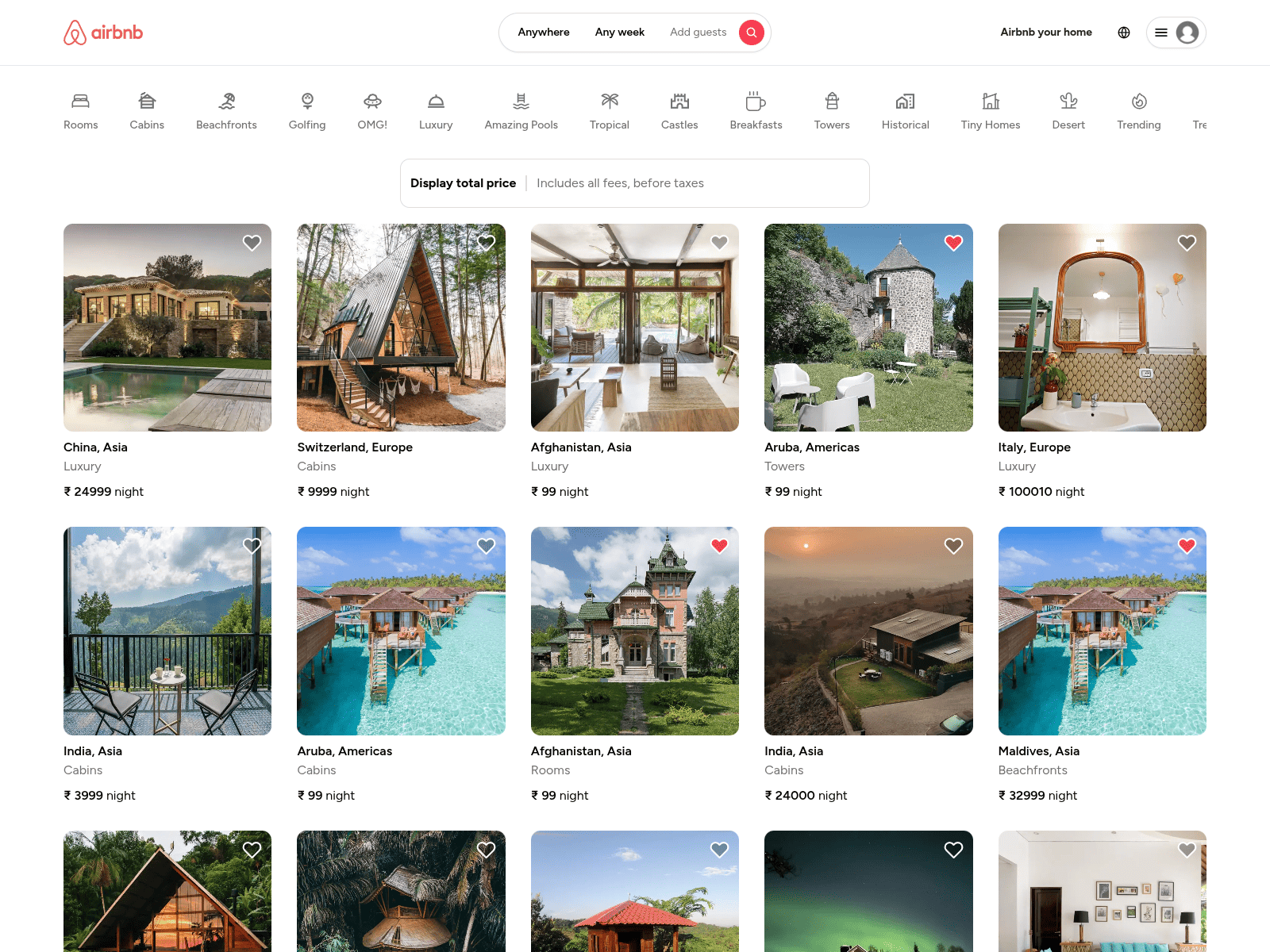Open the Maldives overwater villas photo
This screenshot has width=1270, height=952.
1103,631
